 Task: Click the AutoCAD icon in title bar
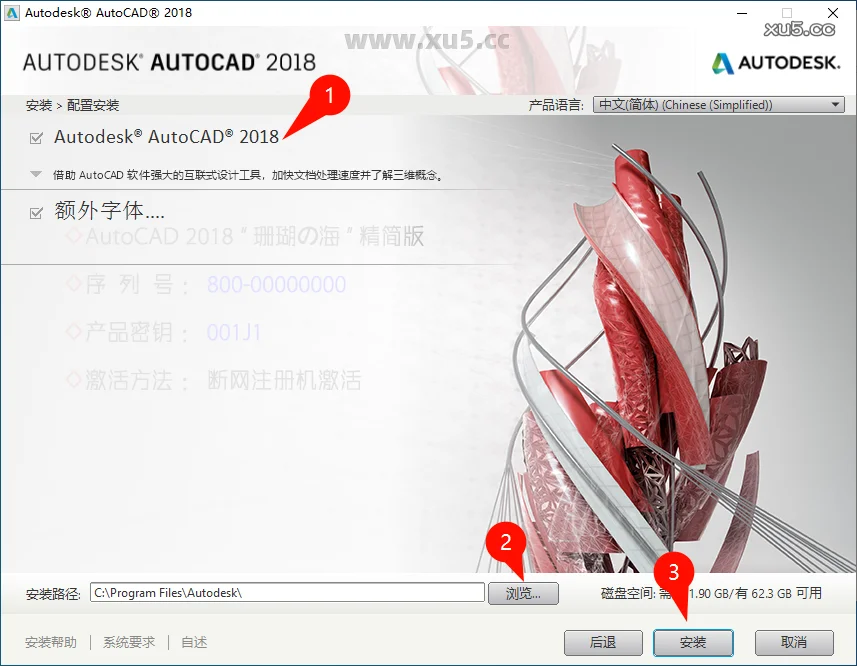tap(12, 13)
